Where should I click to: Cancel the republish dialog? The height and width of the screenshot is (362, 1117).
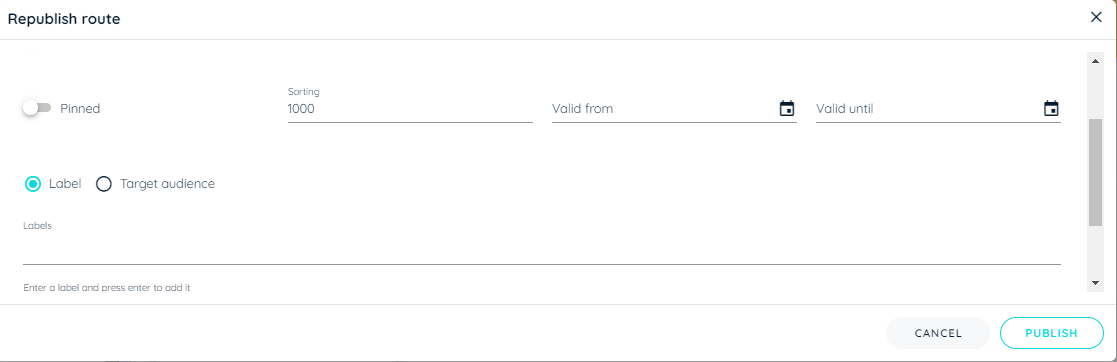[938, 333]
